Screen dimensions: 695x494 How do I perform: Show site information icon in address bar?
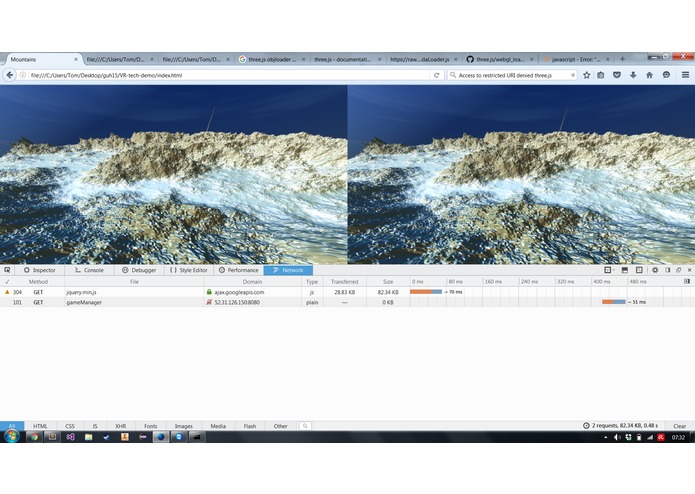point(23,75)
